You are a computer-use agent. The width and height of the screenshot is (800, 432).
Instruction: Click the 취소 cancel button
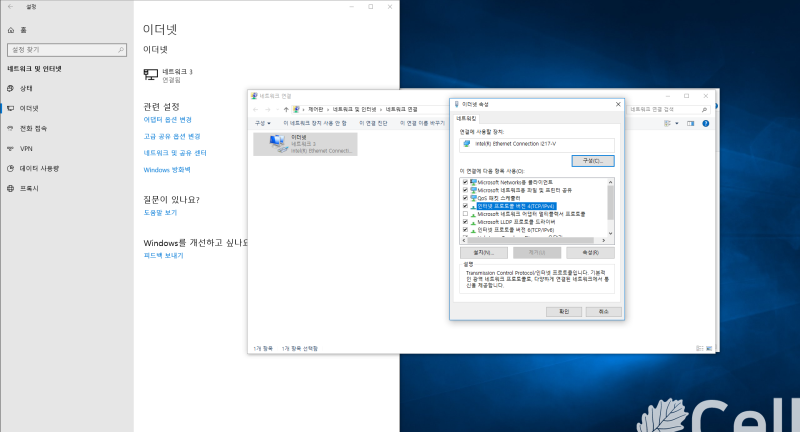604,312
